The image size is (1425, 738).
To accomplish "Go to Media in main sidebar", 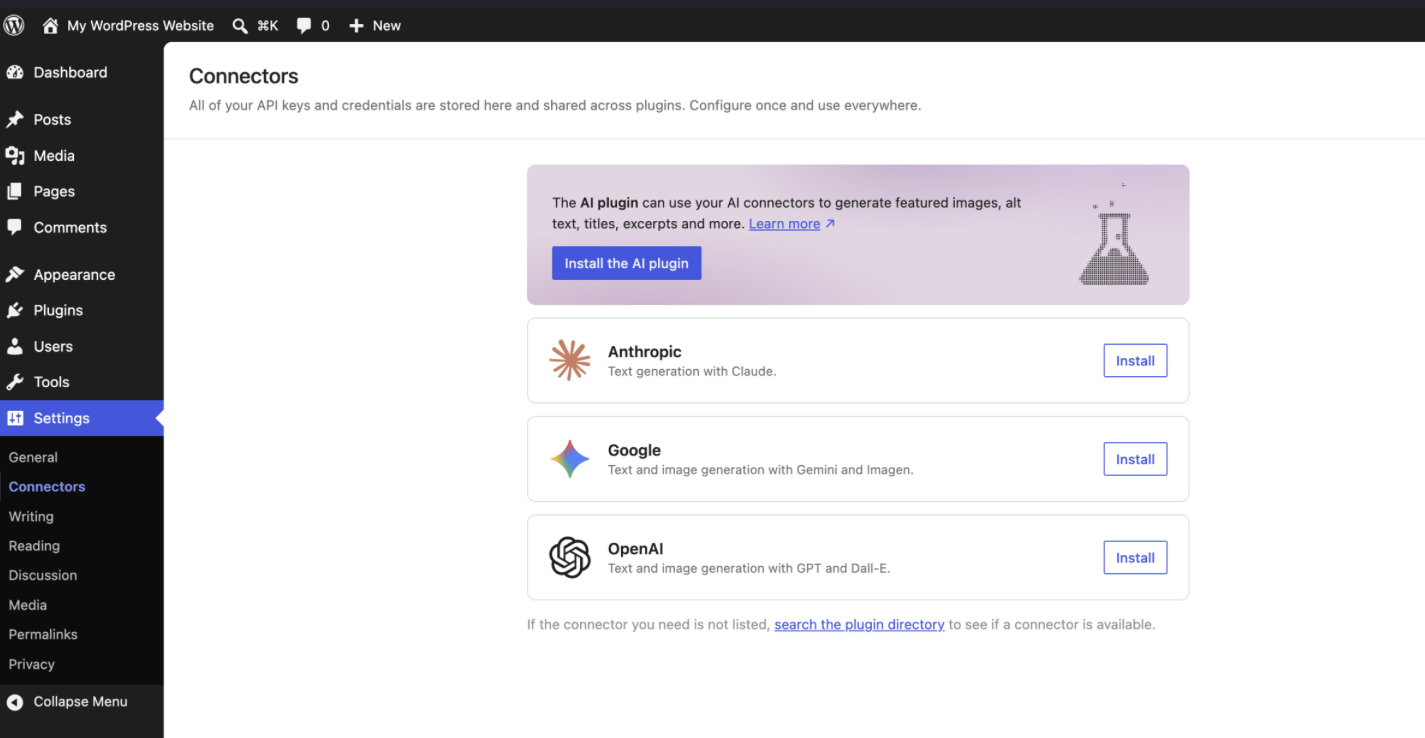I will coord(82,155).
